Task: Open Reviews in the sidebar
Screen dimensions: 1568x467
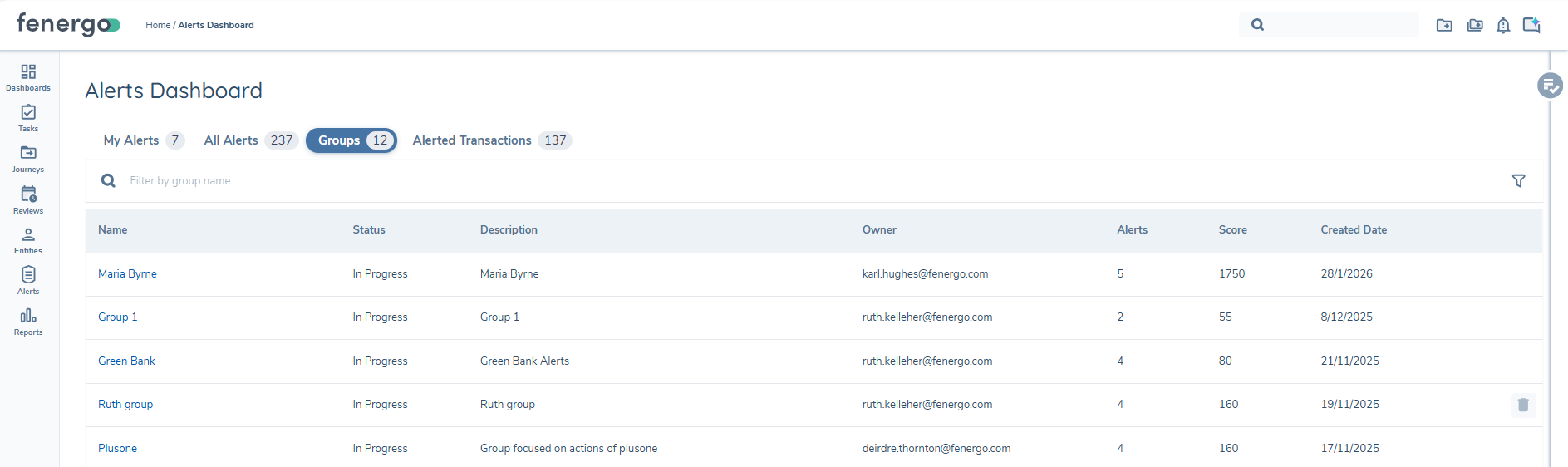Action: [28, 200]
